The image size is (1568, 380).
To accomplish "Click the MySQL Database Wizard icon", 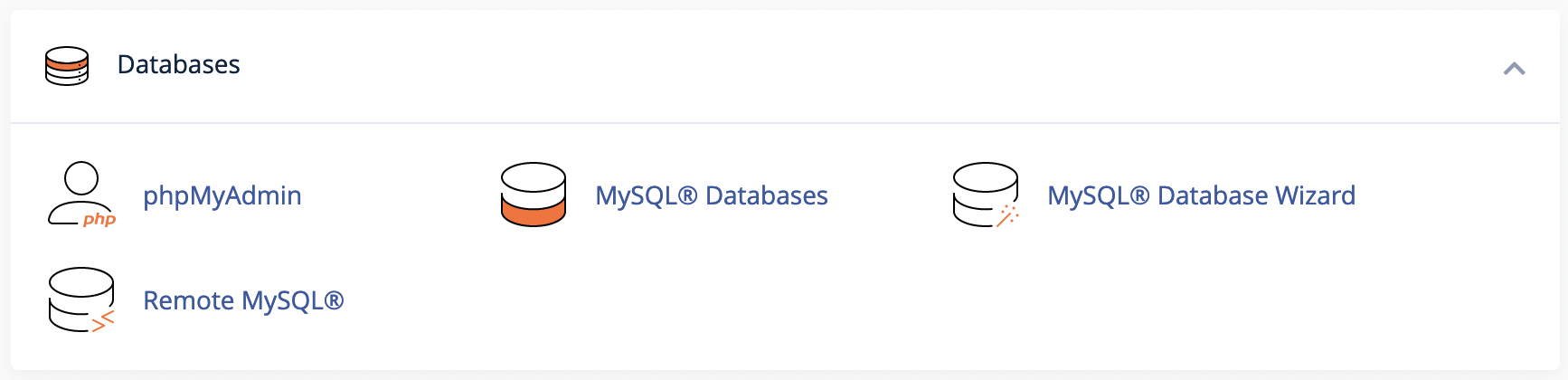I will coord(986,195).
